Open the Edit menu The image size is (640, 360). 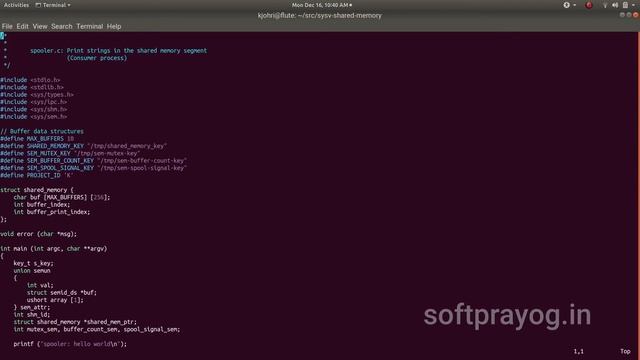(x=22, y=27)
